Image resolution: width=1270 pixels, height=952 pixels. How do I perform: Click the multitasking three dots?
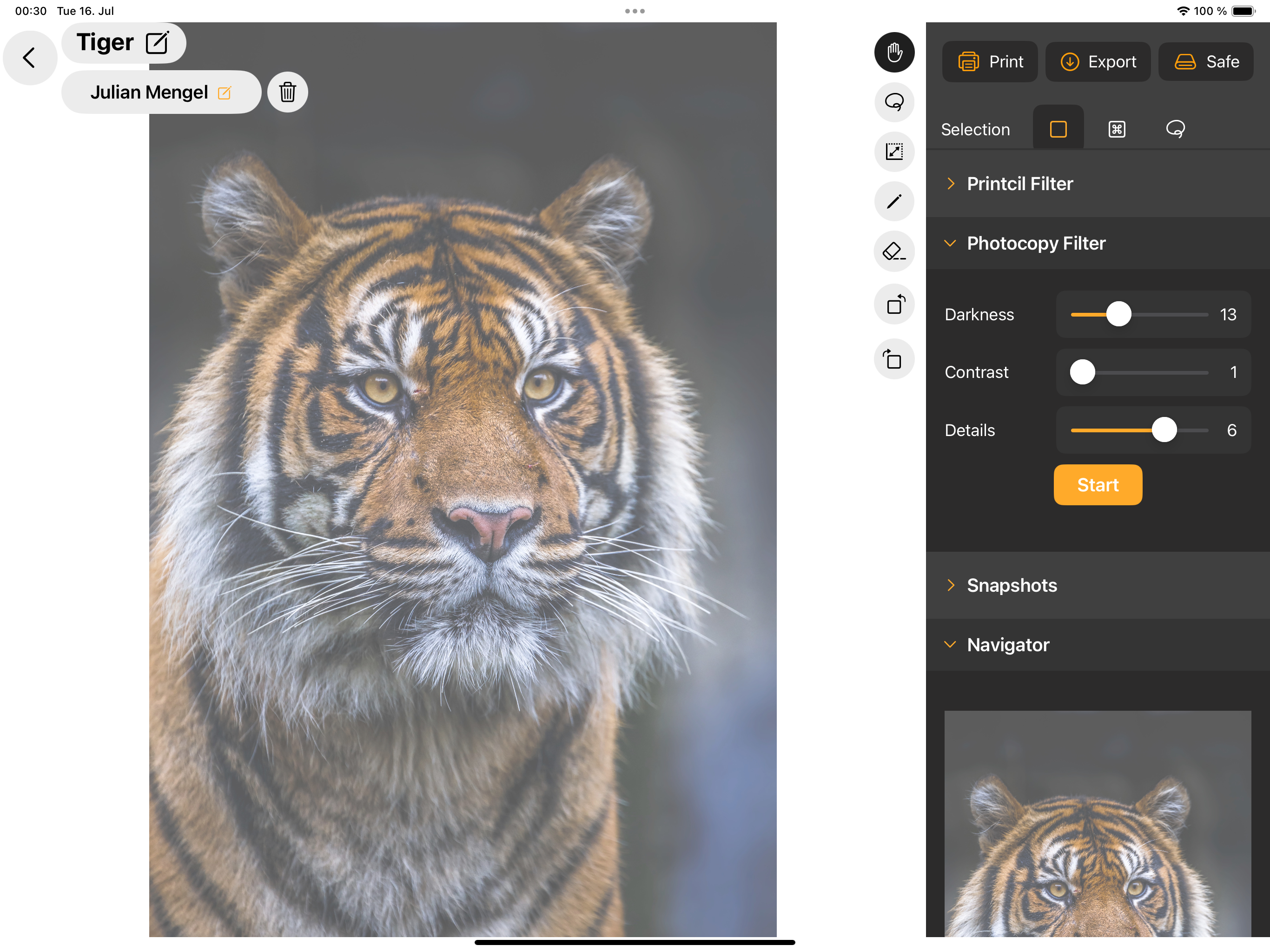pyautogui.click(x=635, y=11)
